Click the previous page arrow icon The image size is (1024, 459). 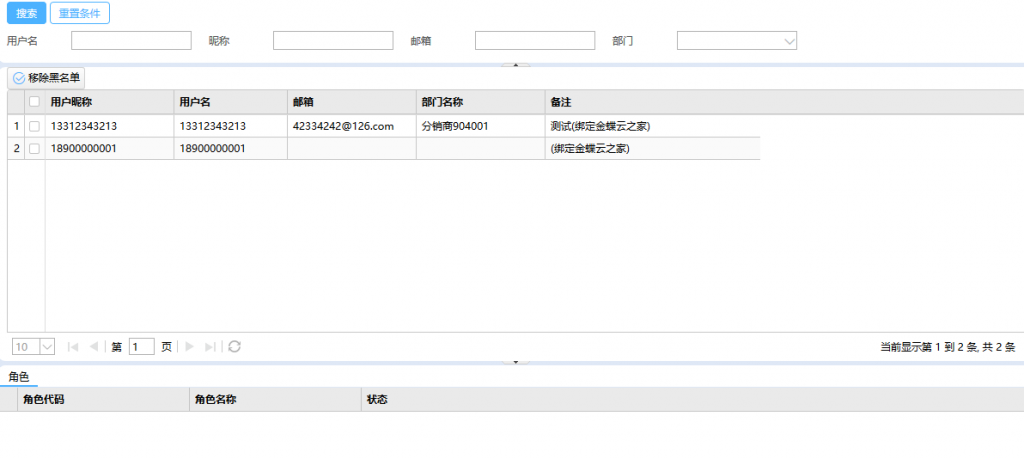pos(94,347)
